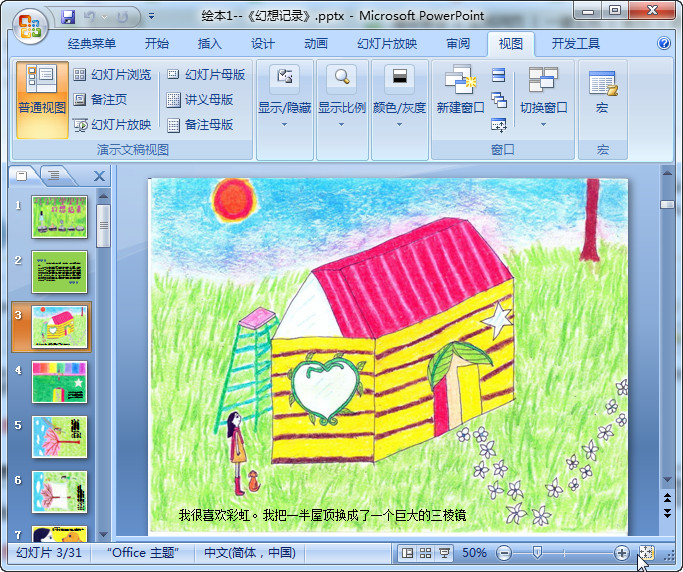
Task: Click the zoom out minus button
Action: [504, 553]
